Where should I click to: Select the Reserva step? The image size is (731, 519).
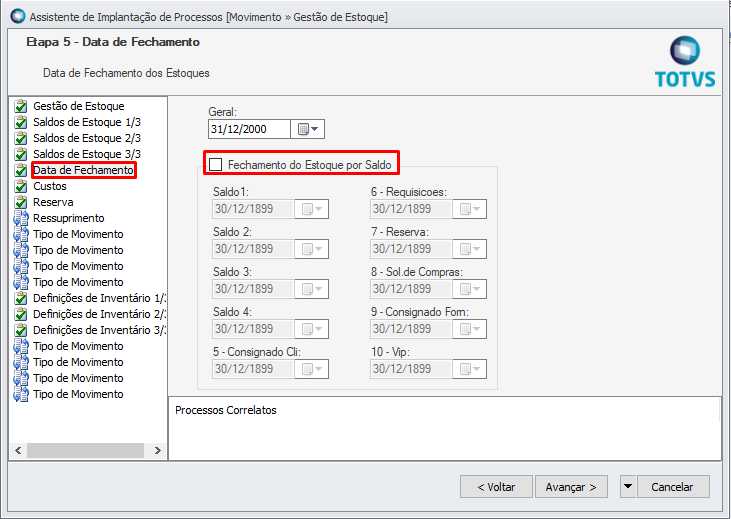(x=53, y=202)
